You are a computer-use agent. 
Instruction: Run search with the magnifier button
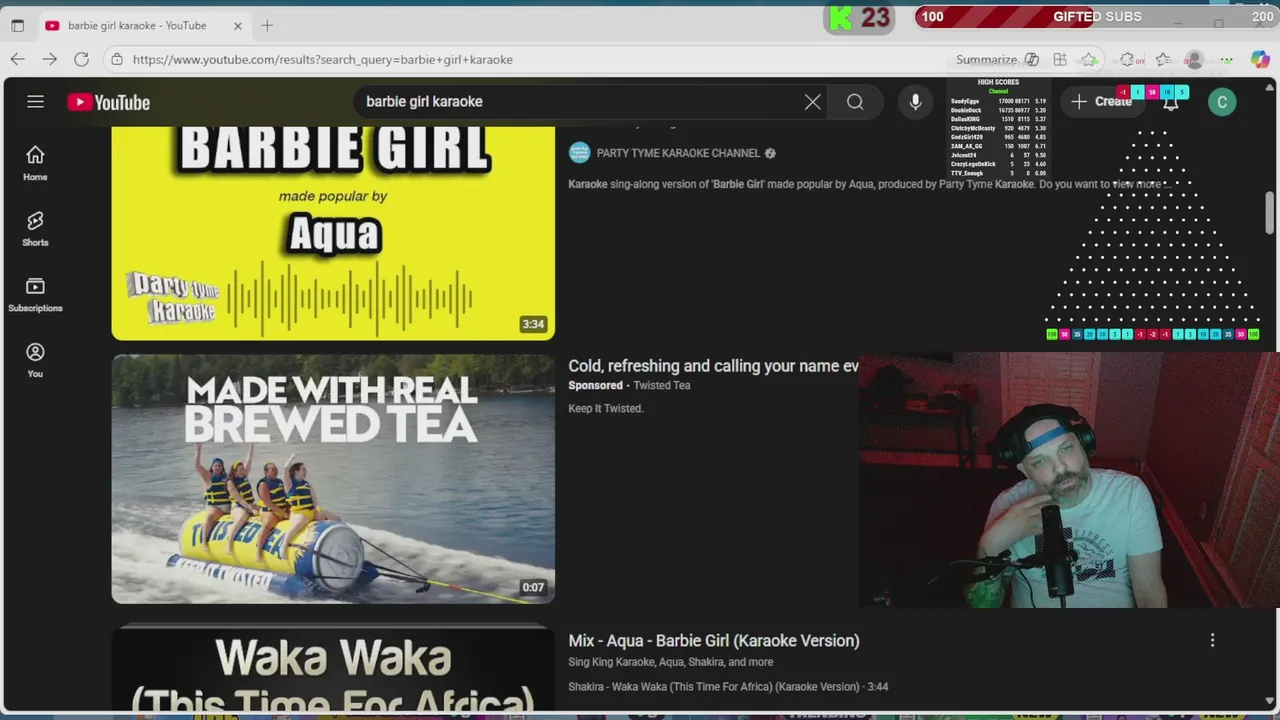[x=855, y=102]
